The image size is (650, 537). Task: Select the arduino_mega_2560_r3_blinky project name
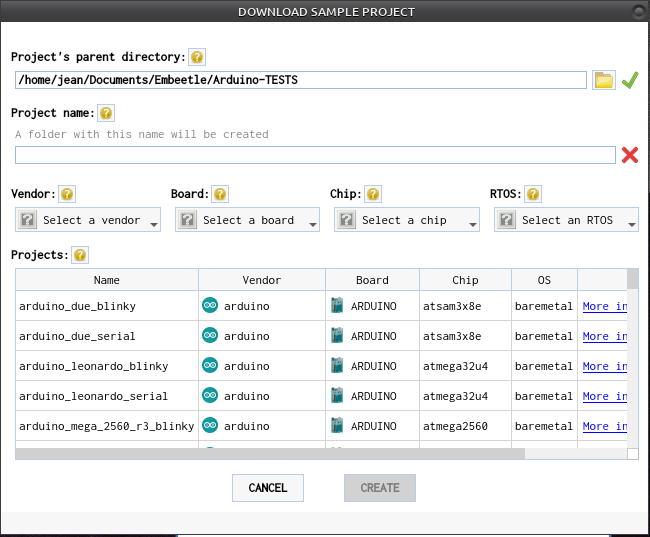coord(107,426)
